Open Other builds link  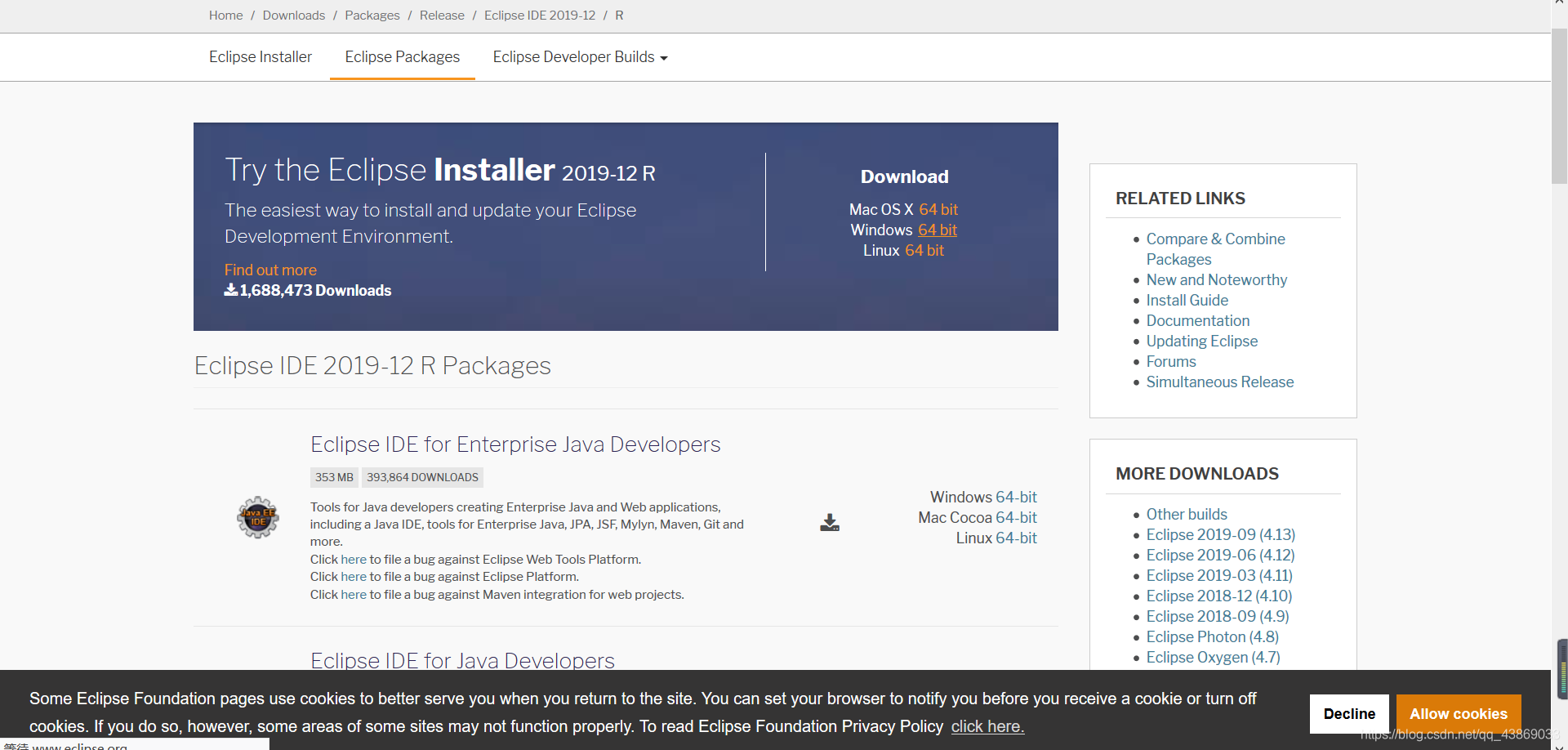click(1187, 515)
